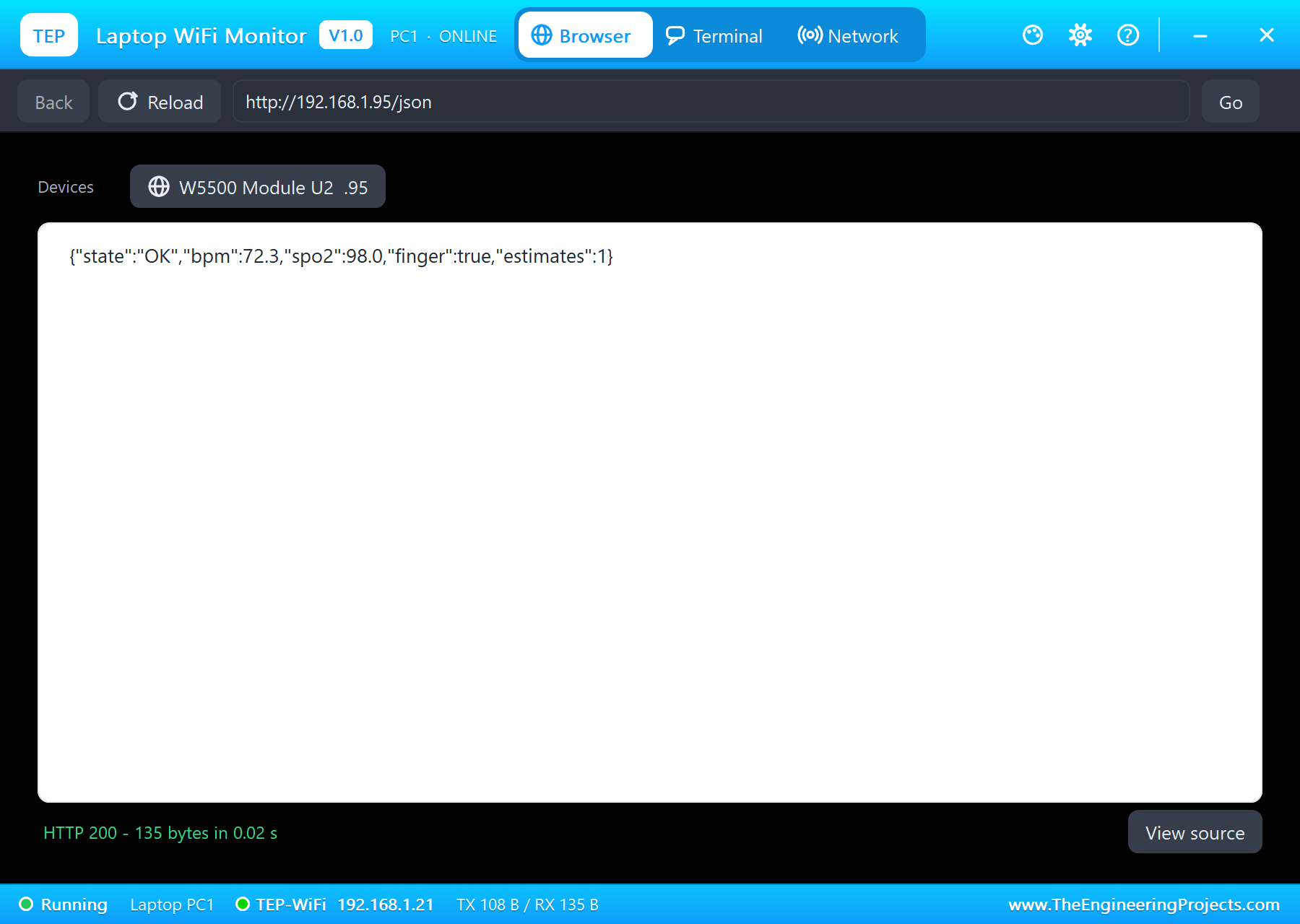Click Laptop PC1 in status bar

pyautogui.click(x=172, y=905)
